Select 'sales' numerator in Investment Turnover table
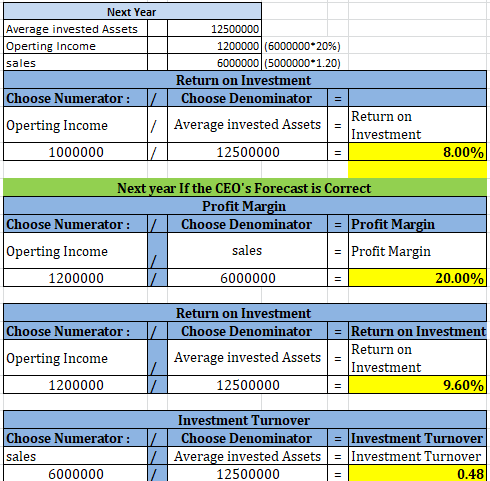 click(x=76, y=456)
